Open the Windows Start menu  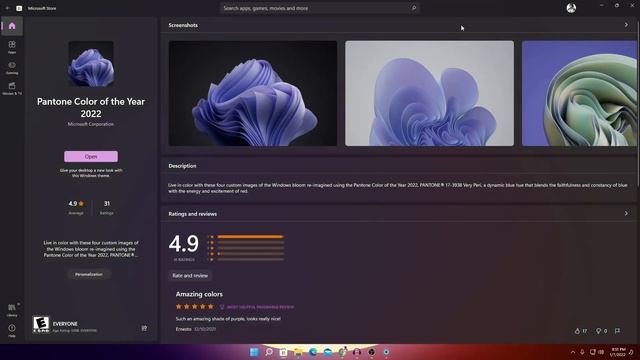tap(254, 352)
